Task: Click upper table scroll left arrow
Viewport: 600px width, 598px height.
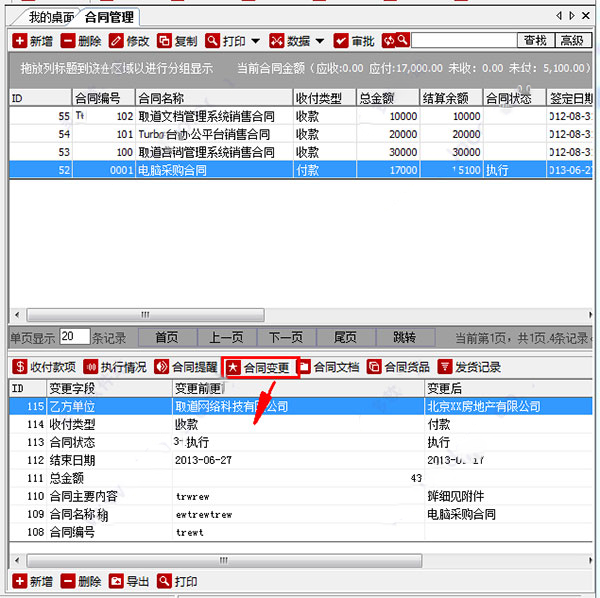Action: 17,315
